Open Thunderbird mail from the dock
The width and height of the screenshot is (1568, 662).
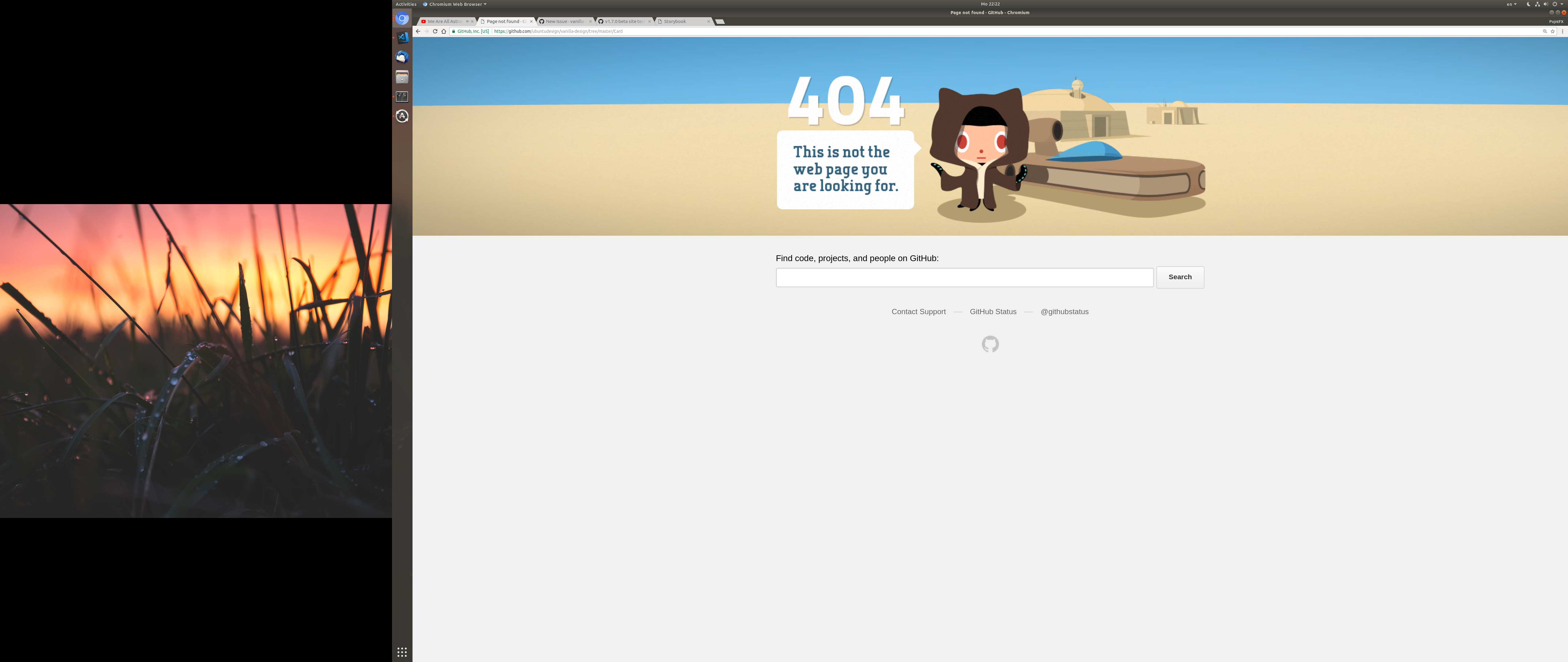coord(402,57)
